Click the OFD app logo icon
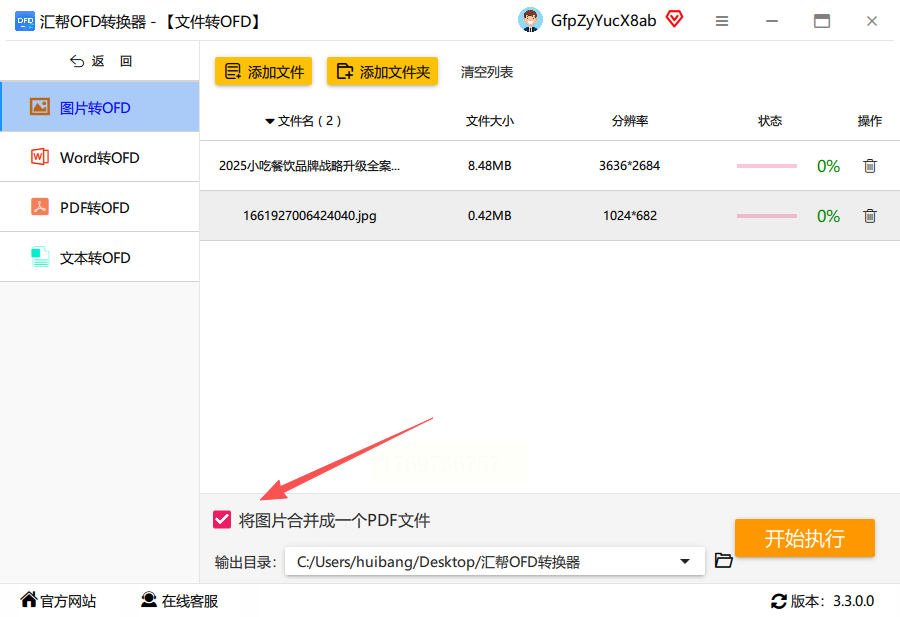The image size is (900, 617). [25, 21]
